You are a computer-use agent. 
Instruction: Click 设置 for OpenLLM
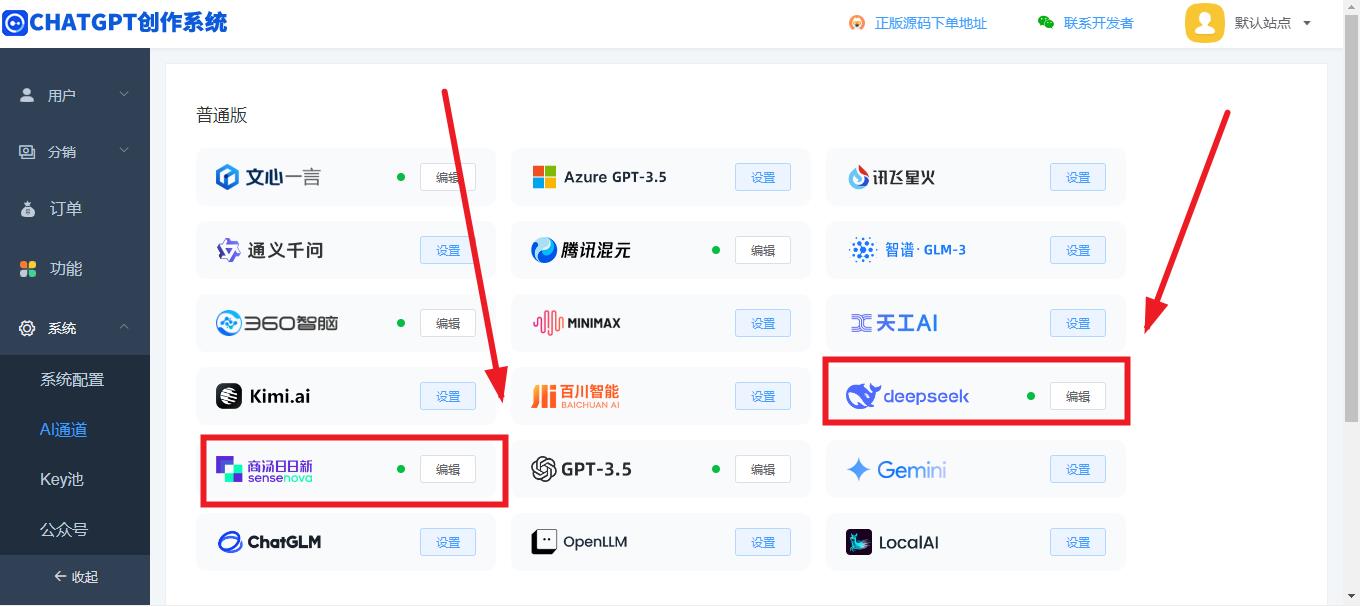pos(763,542)
